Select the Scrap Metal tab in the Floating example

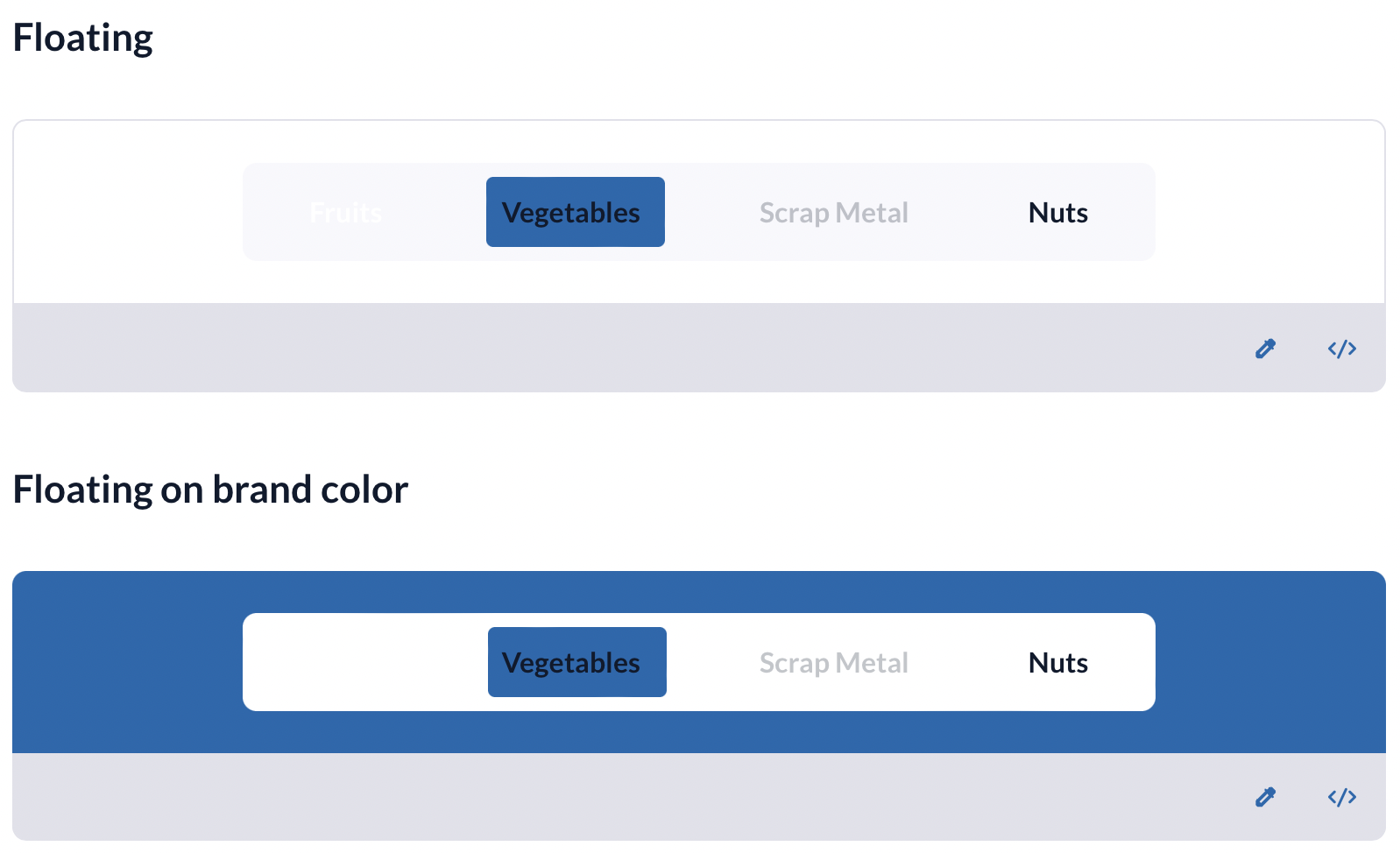[833, 211]
